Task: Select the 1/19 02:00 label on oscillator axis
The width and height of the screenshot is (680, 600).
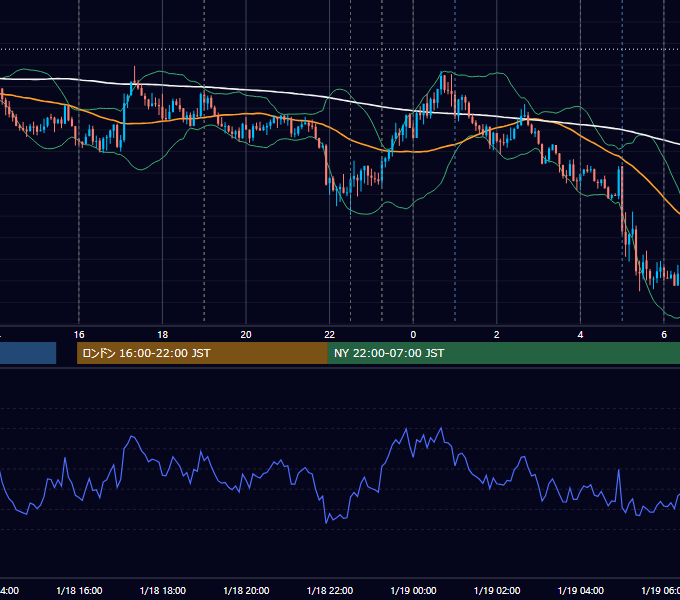Action: pyautogui.click(x=497, y=590)
